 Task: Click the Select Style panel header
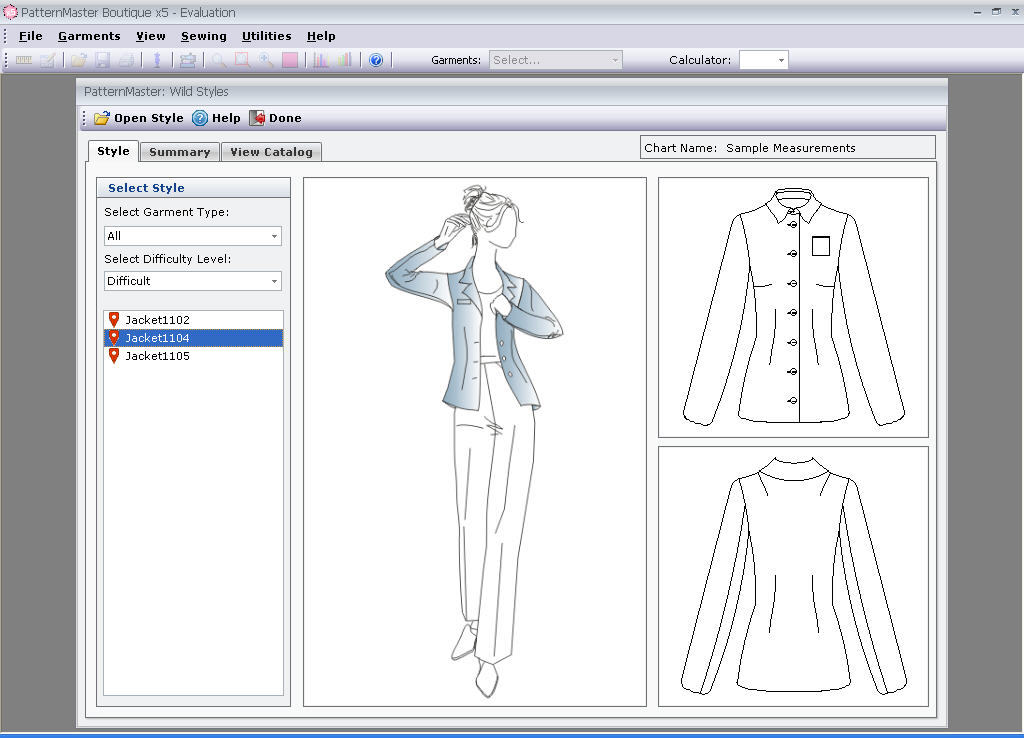(193, 188)
